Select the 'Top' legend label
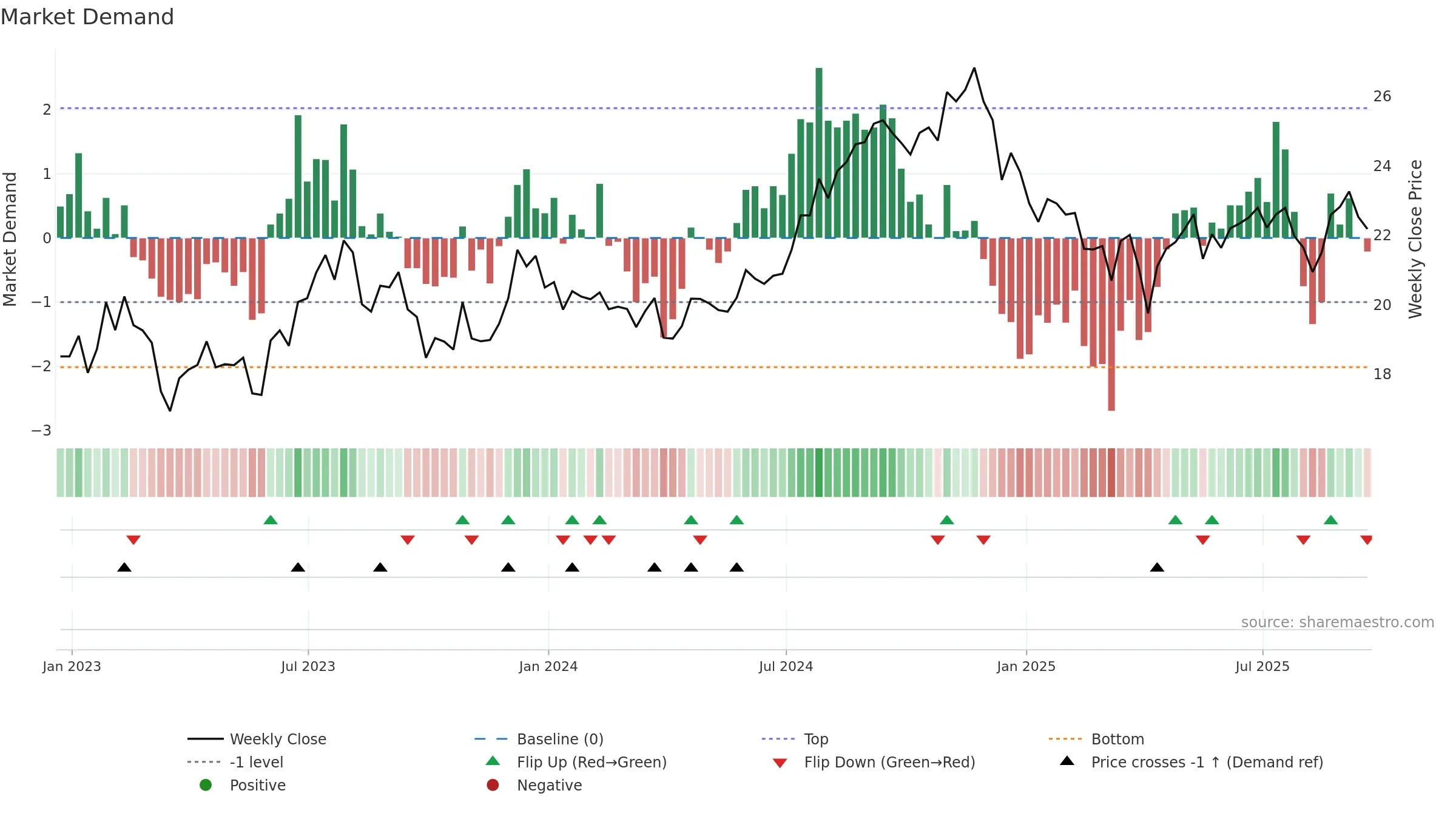The image size is (1456, 819). pyautogui.click(x=816, y=739)
